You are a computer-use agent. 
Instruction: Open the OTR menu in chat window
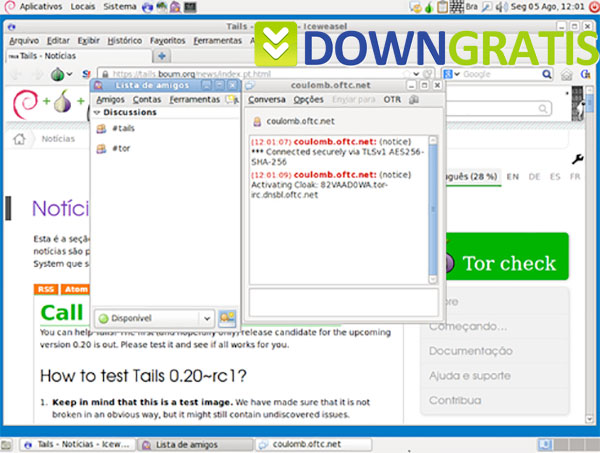[392, 100]
